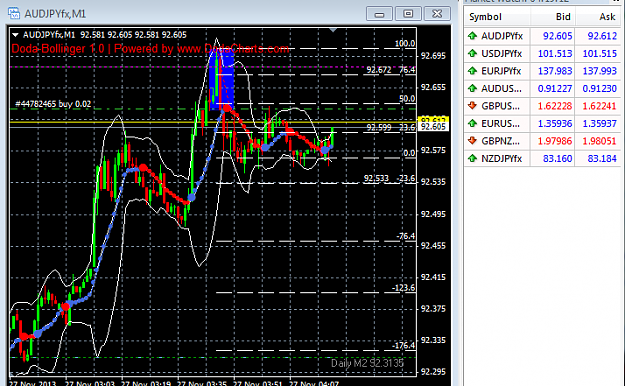Click the green up arrow beside EURJPYfx

(472, 71)
